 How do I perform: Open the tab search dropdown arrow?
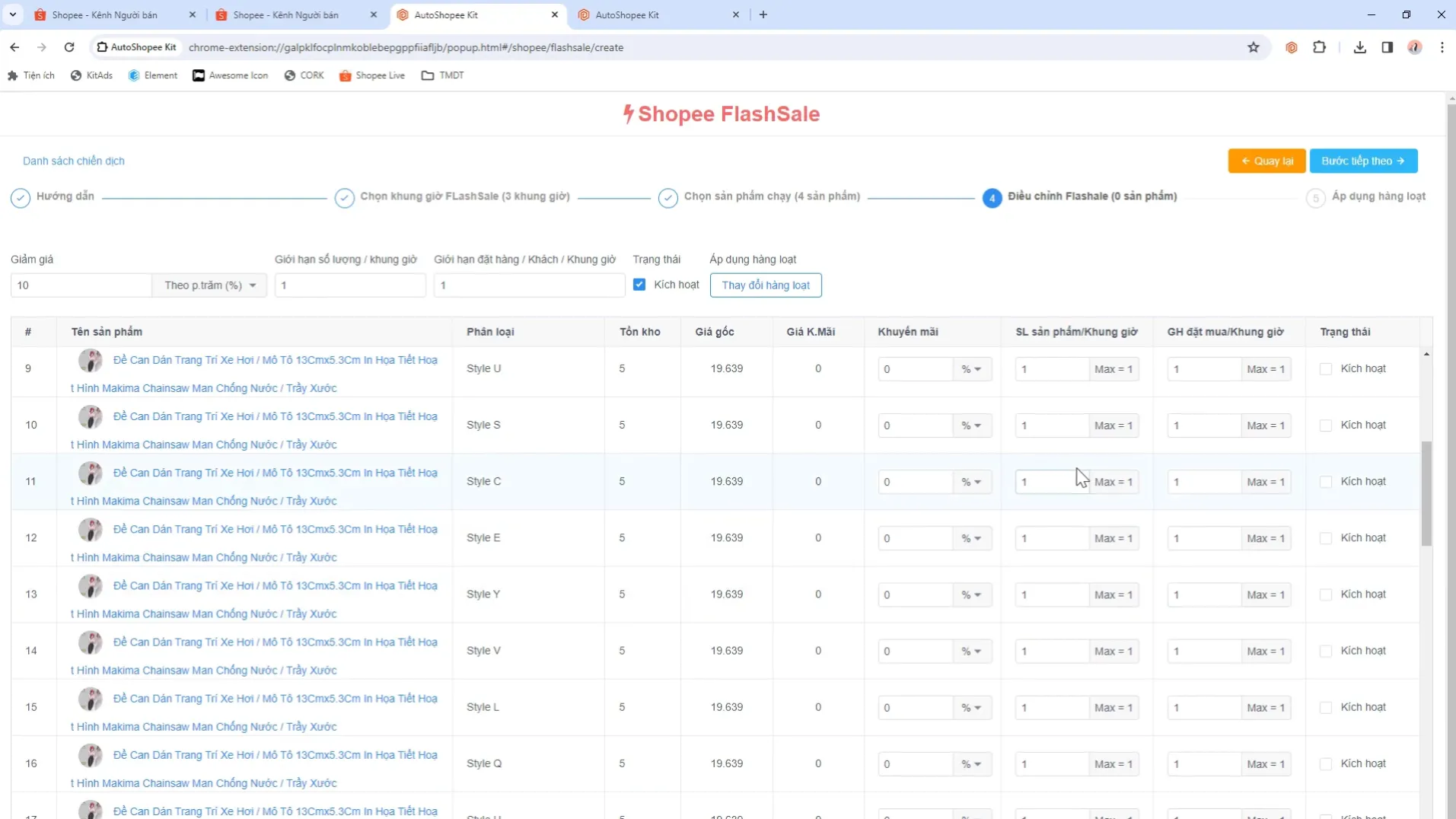(x=13, y=14)
